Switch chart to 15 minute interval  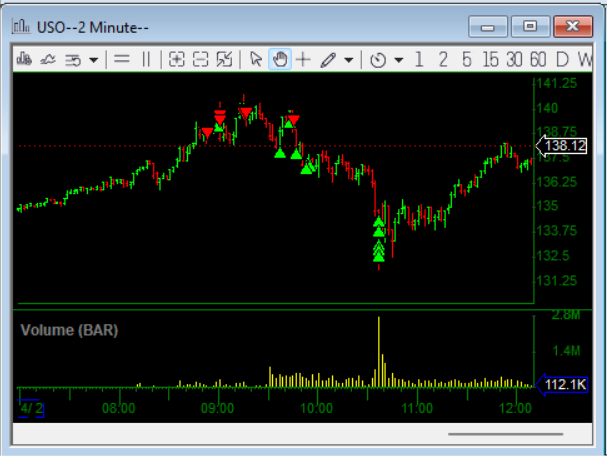pyautogui.click(x=490, y=60)
